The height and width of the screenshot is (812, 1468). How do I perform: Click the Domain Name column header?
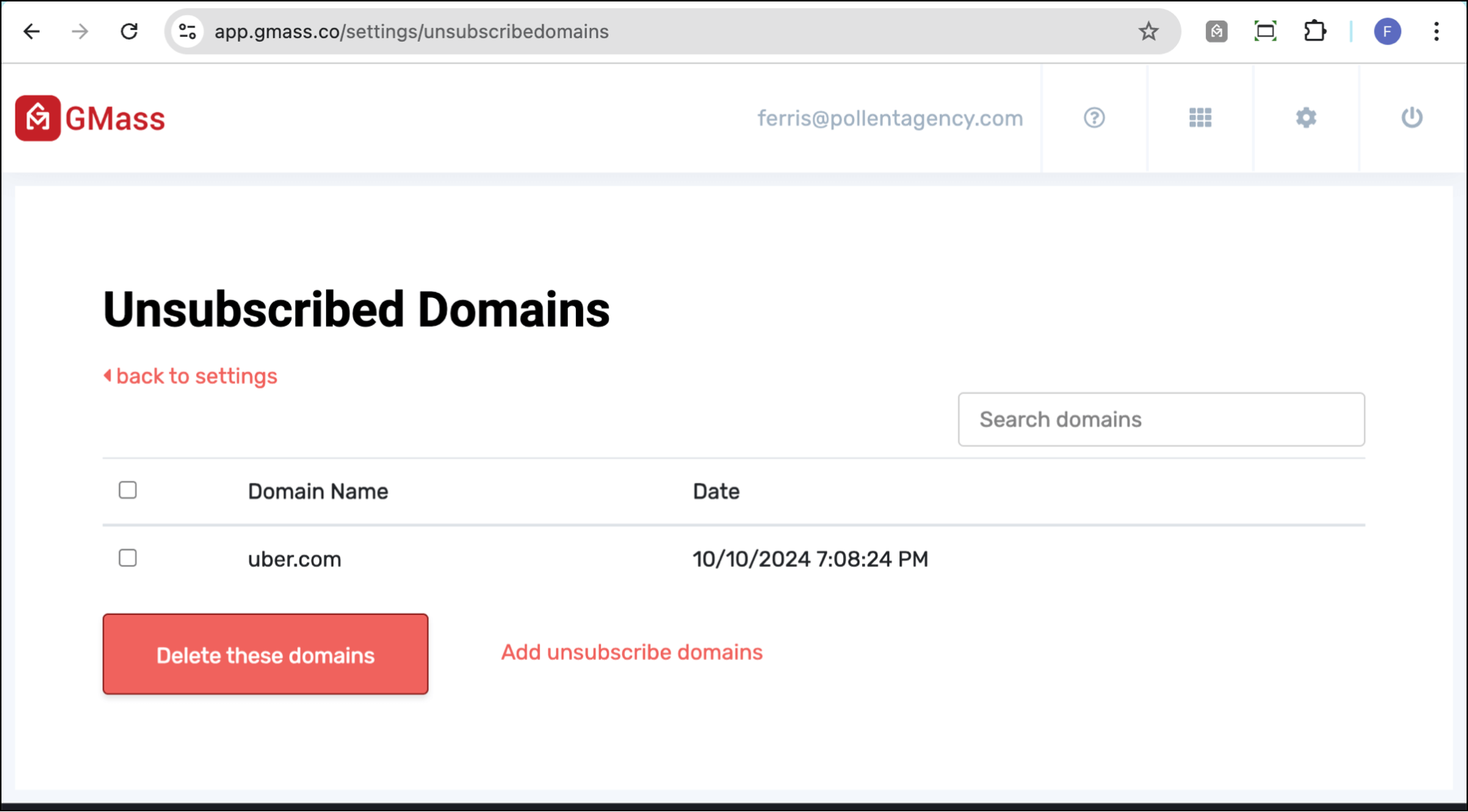click(318, 491)
